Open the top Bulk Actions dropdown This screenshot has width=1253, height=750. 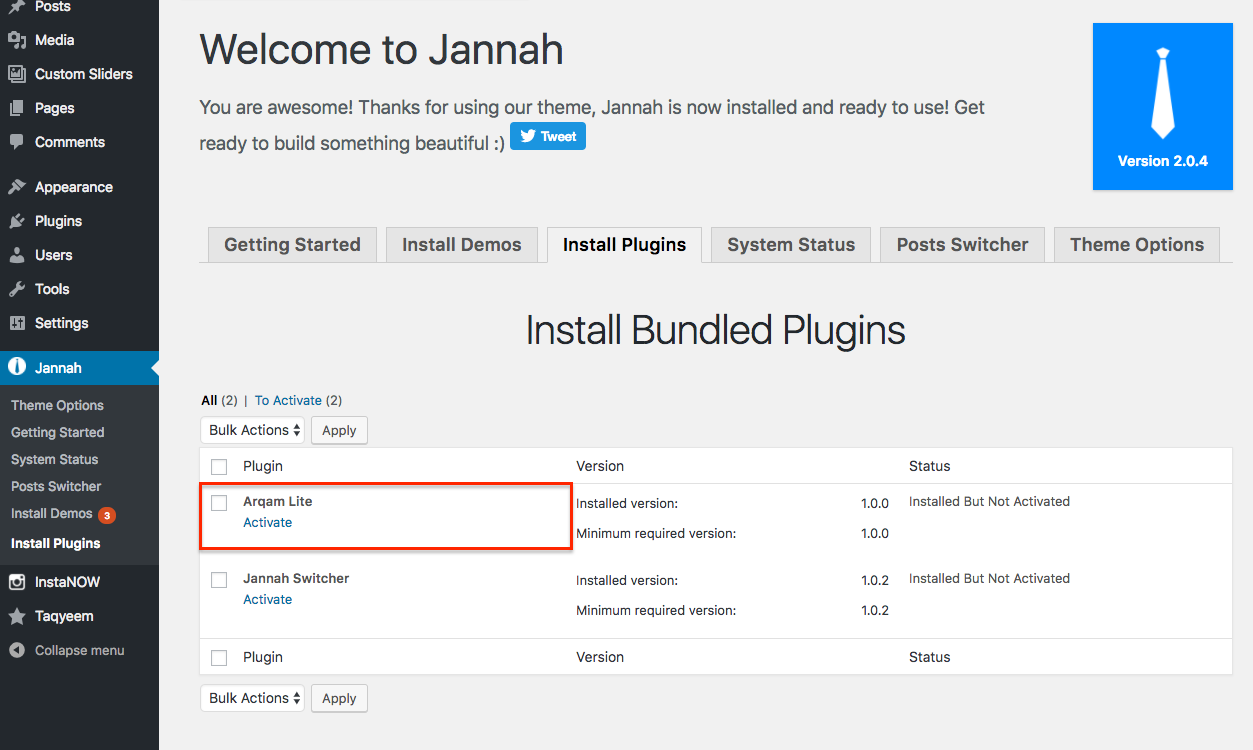click(252, 430)
